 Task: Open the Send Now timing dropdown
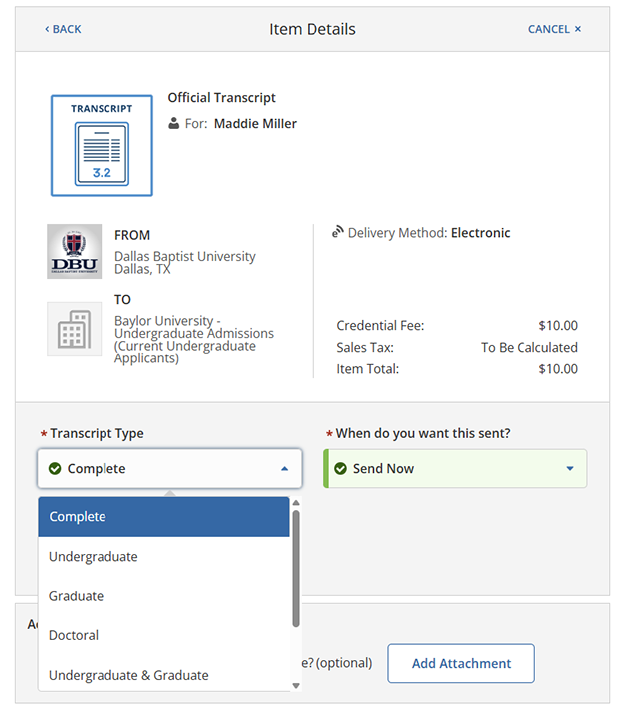570,469
